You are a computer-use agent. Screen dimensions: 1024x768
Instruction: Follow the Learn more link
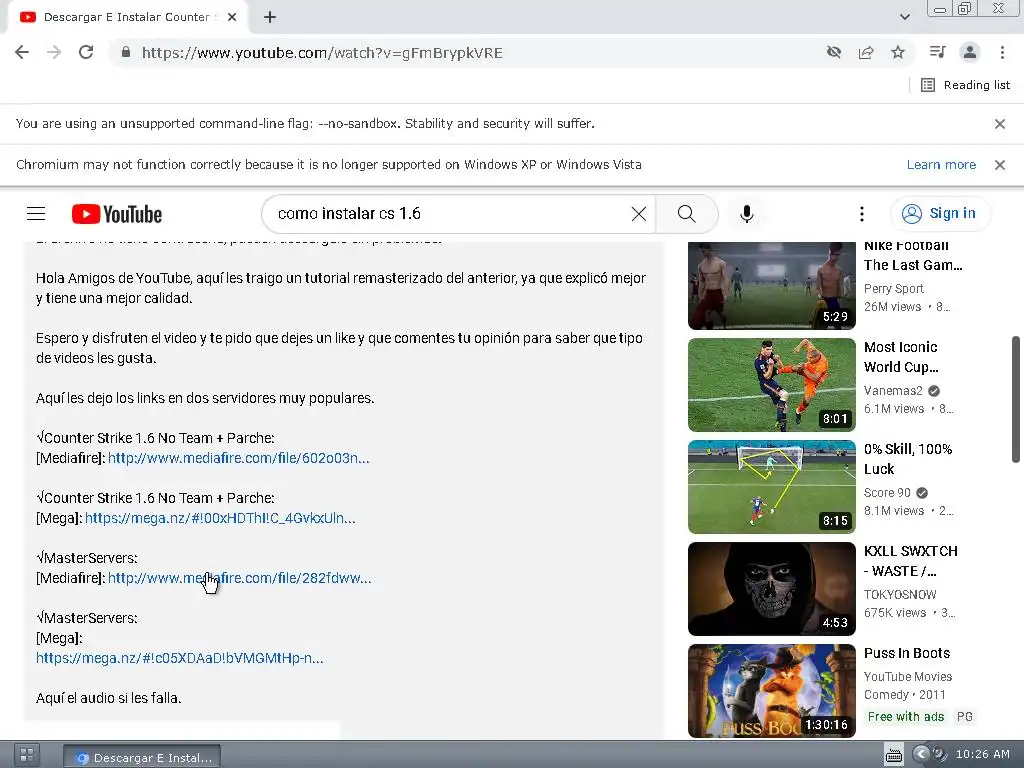coord(941,165)
